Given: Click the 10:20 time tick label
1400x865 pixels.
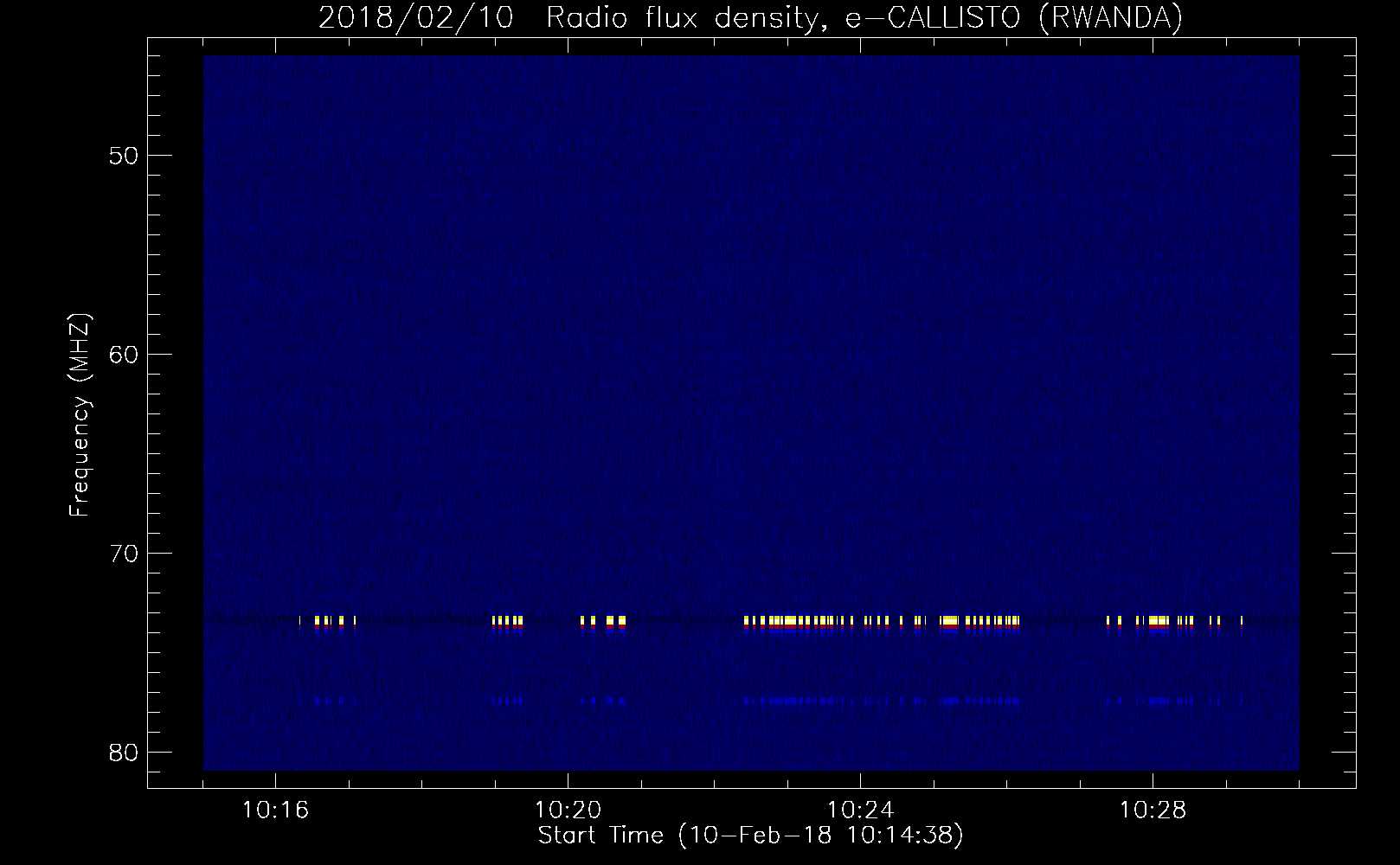Looking at the screenshot, I should (568, 811).
